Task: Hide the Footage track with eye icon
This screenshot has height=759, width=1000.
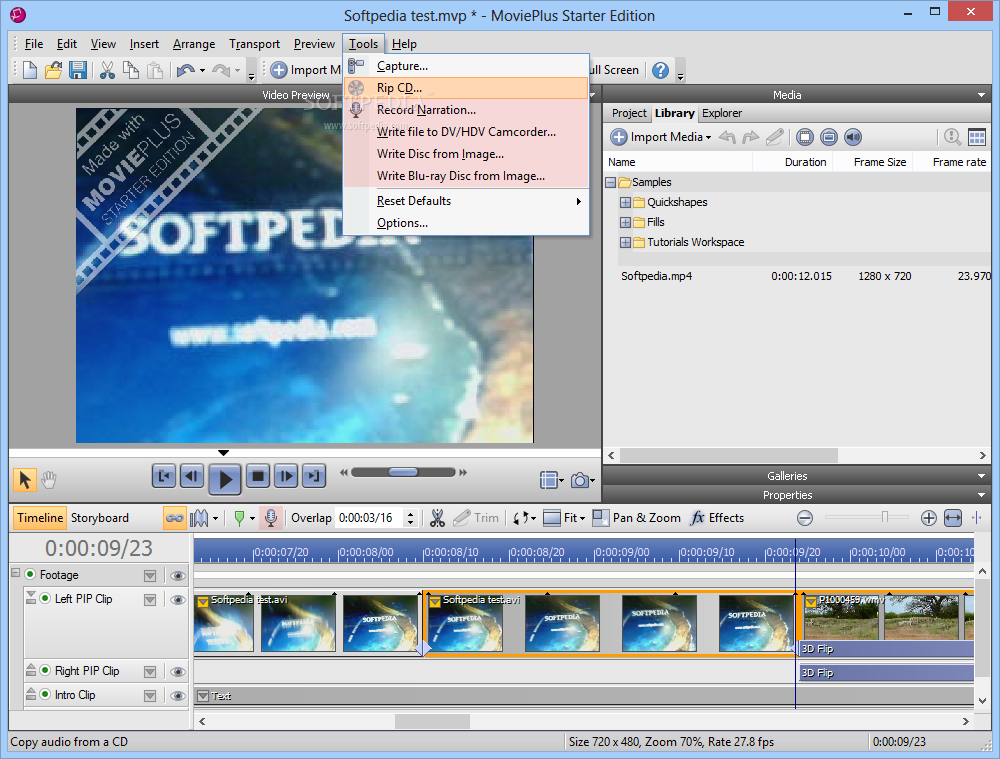Action: tap(178, 576)
